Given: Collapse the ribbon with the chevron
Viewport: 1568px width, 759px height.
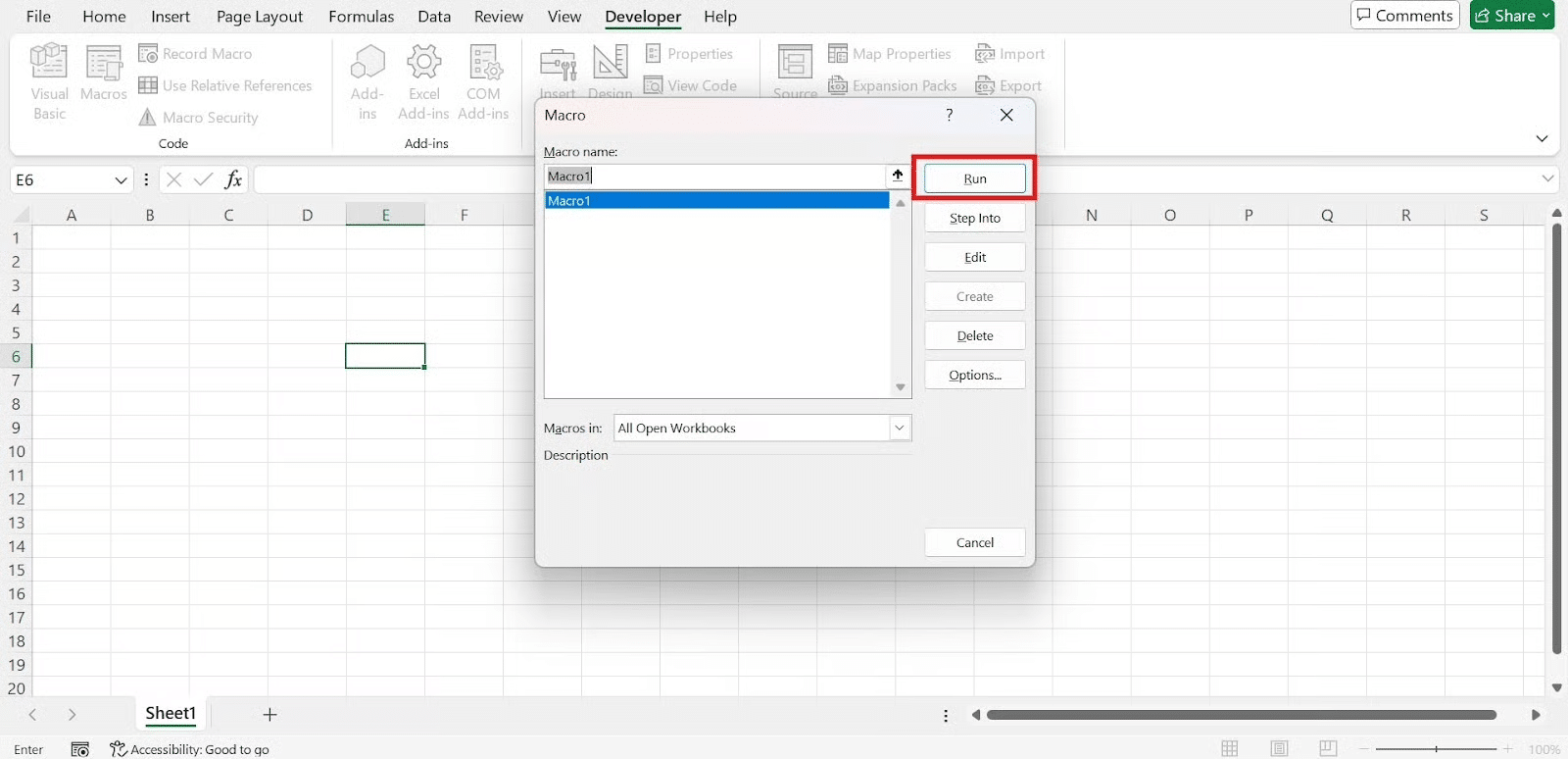Looking at the screenshot, I should (x=1542, y=138).
